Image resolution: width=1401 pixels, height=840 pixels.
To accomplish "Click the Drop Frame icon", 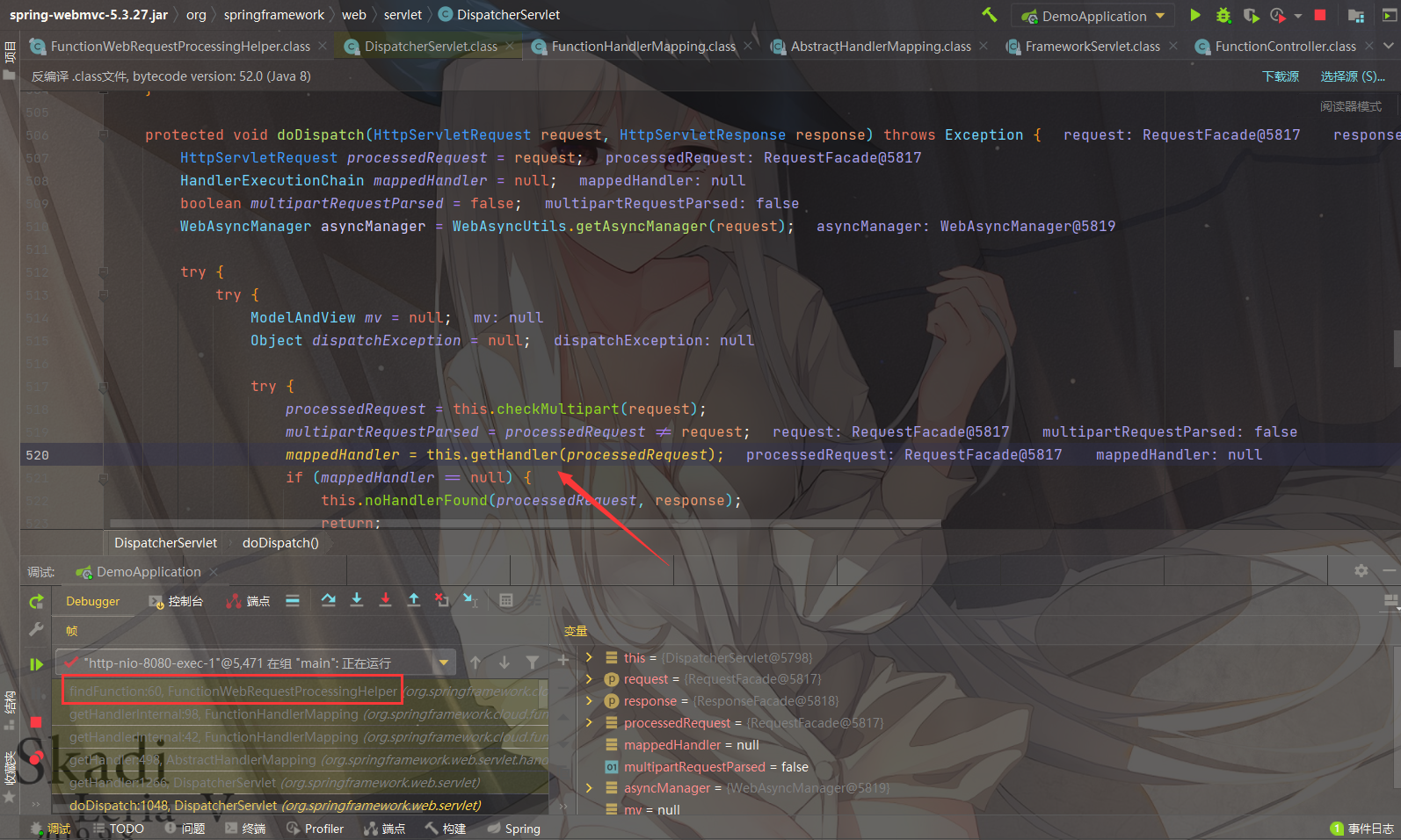I will click(442, 600).
